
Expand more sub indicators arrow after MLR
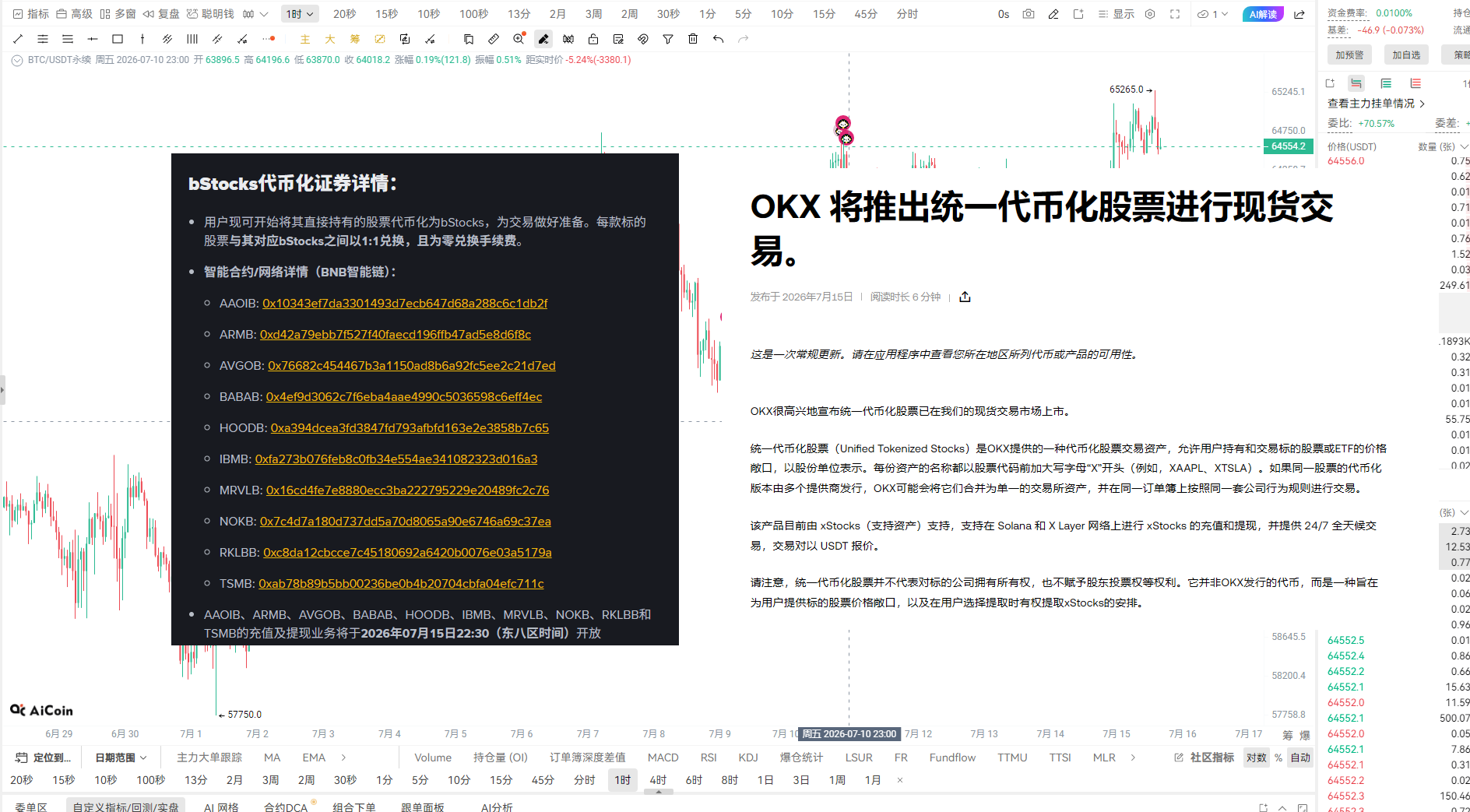point(1133,758)
